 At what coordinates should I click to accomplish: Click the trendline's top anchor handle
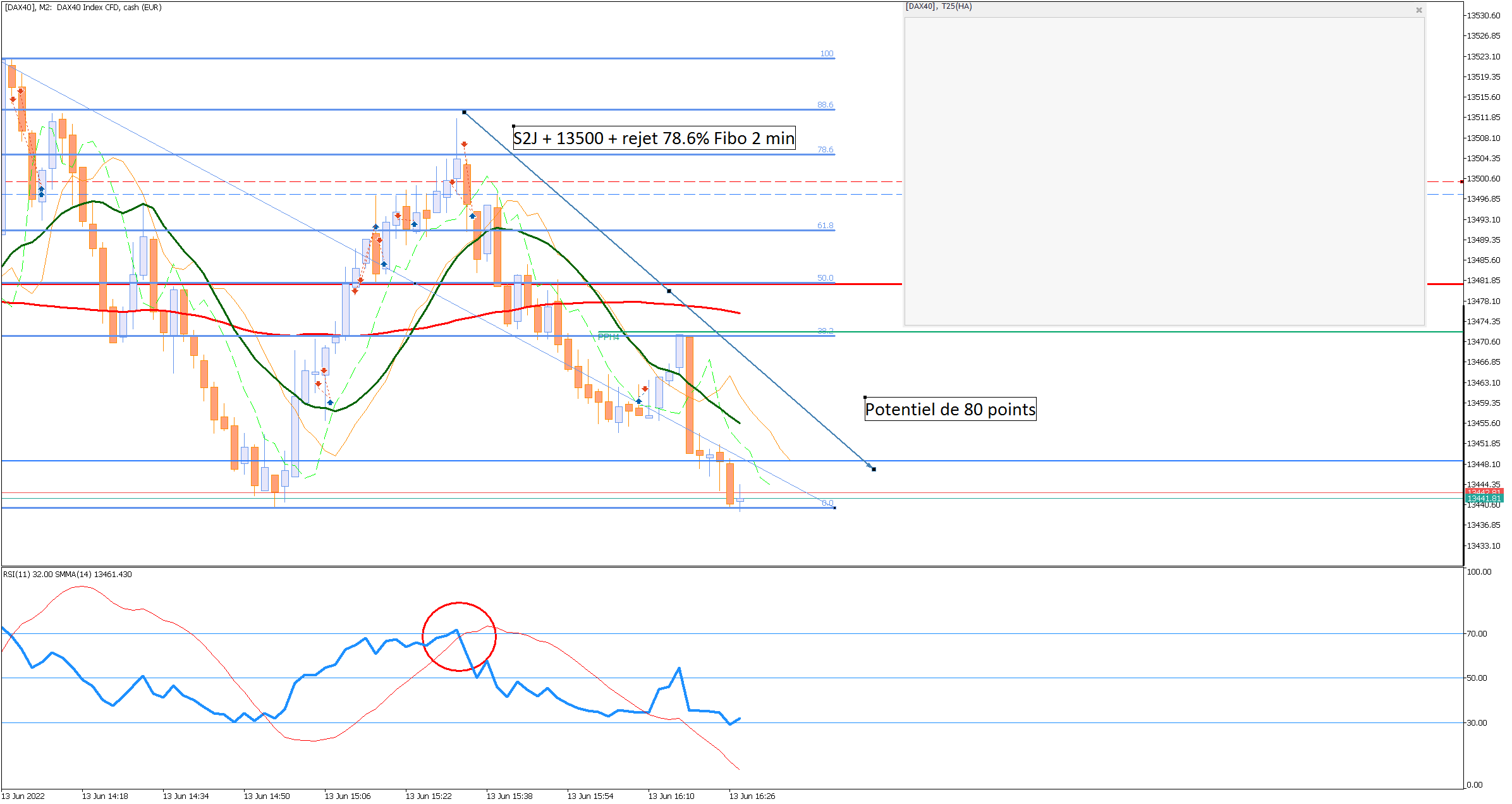coord(465,113)
